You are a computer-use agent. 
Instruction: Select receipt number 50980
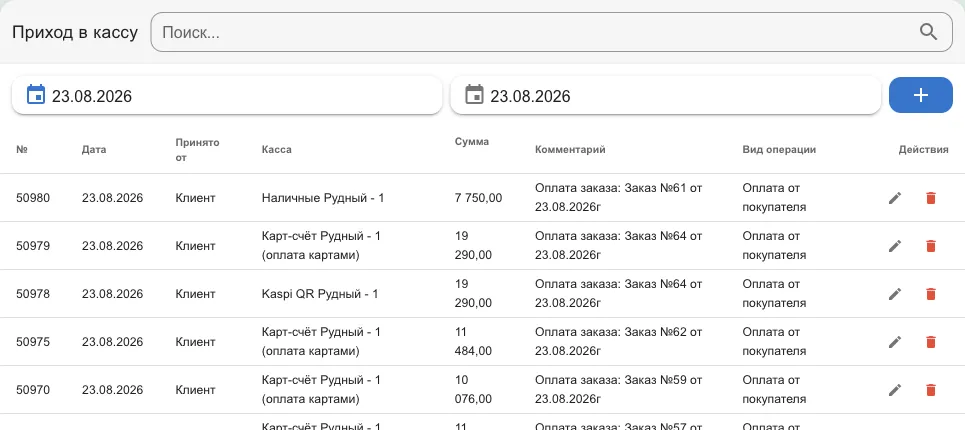(x=33, y=198)
